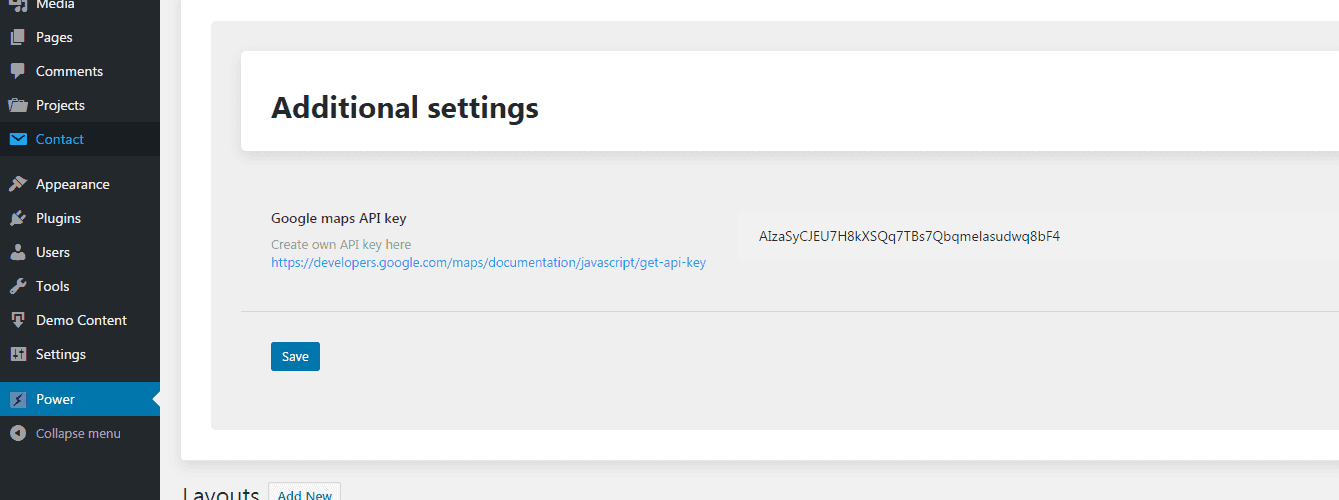The height and width of the screenshot is (500, 1339).
Task: Click the Plugins plug icon
Action: click(x=17, y=219)
